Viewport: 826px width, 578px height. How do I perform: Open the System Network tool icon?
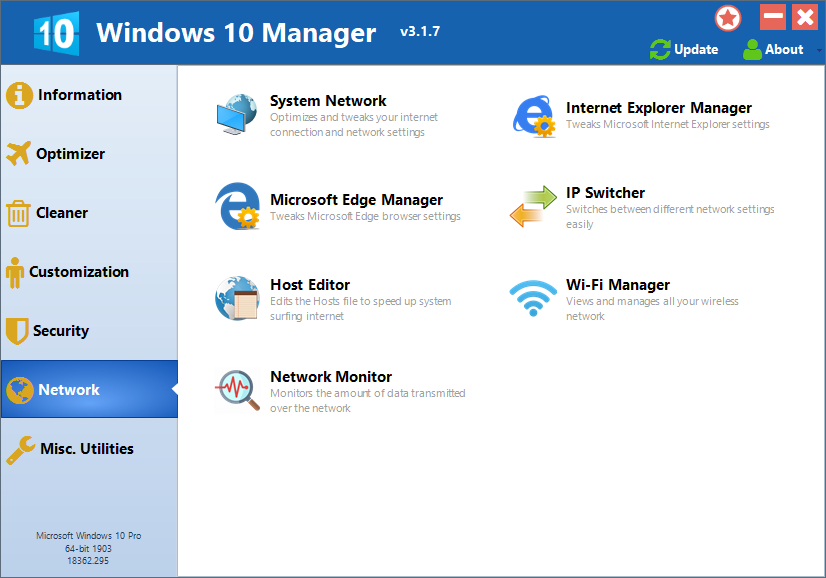coord(236,114)
